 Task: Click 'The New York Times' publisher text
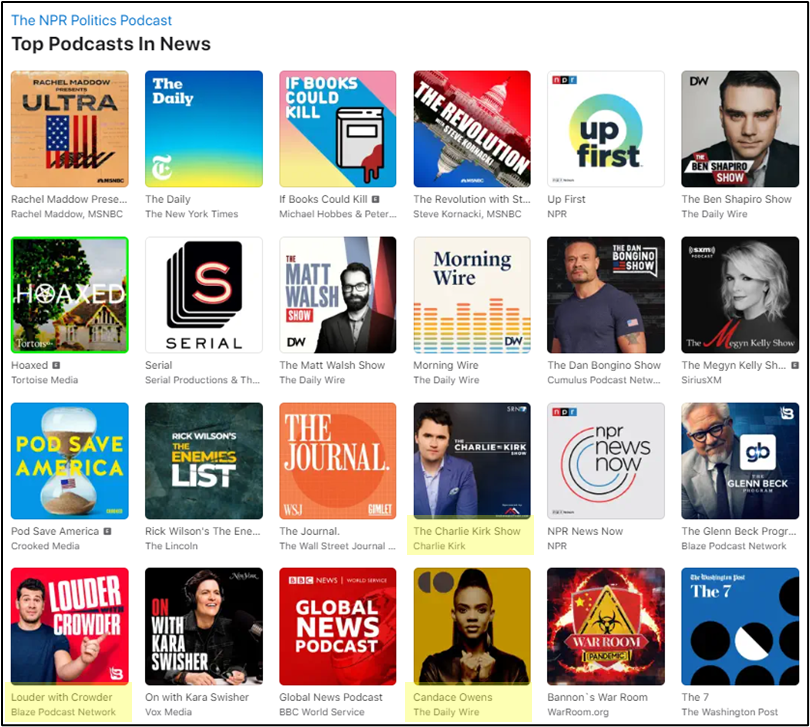pyautogui.click(x=191, y=214)
